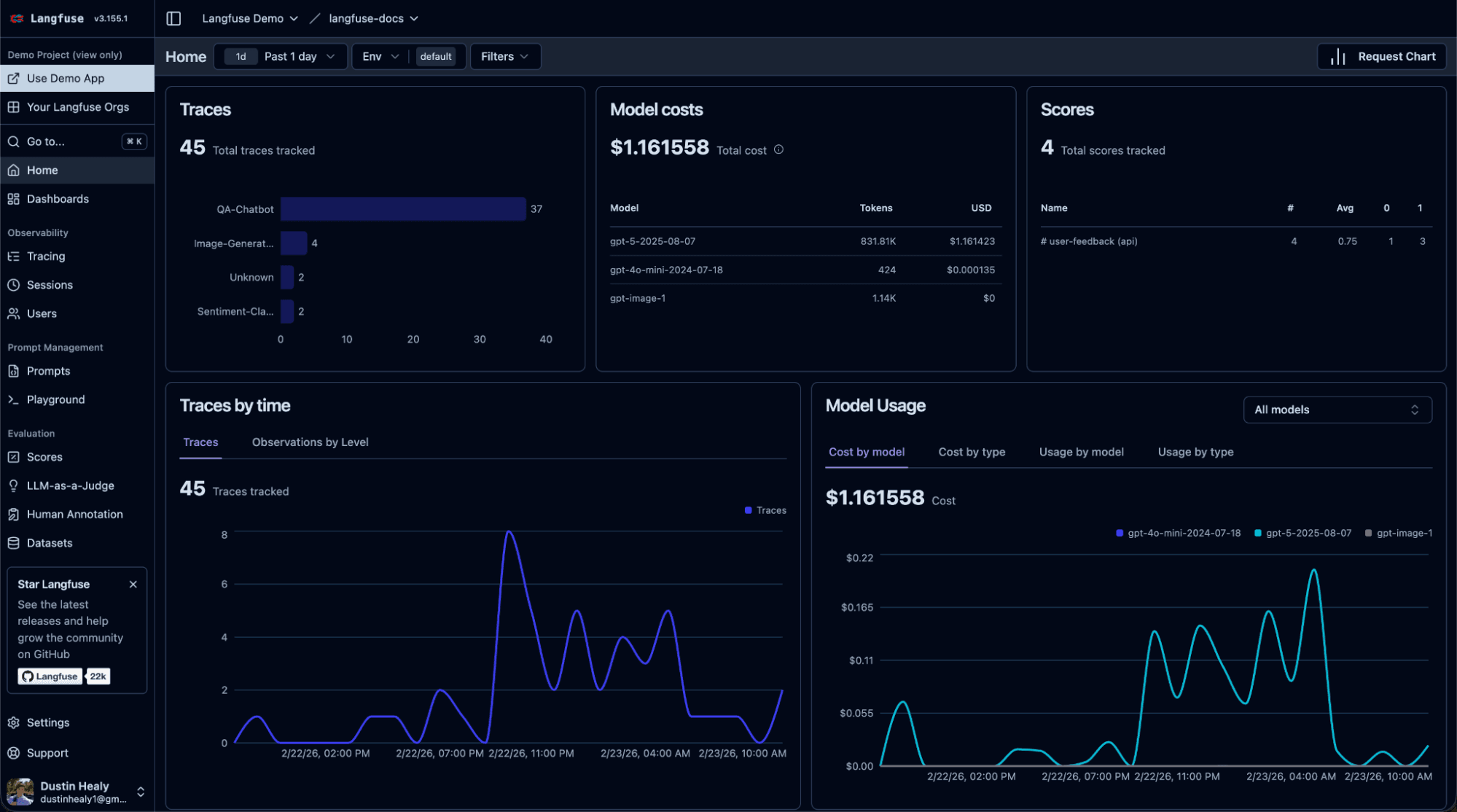This screenshot has width=1457, height=812.
Task: Click the Request Chart button
Action: [x=1381, y=56]
